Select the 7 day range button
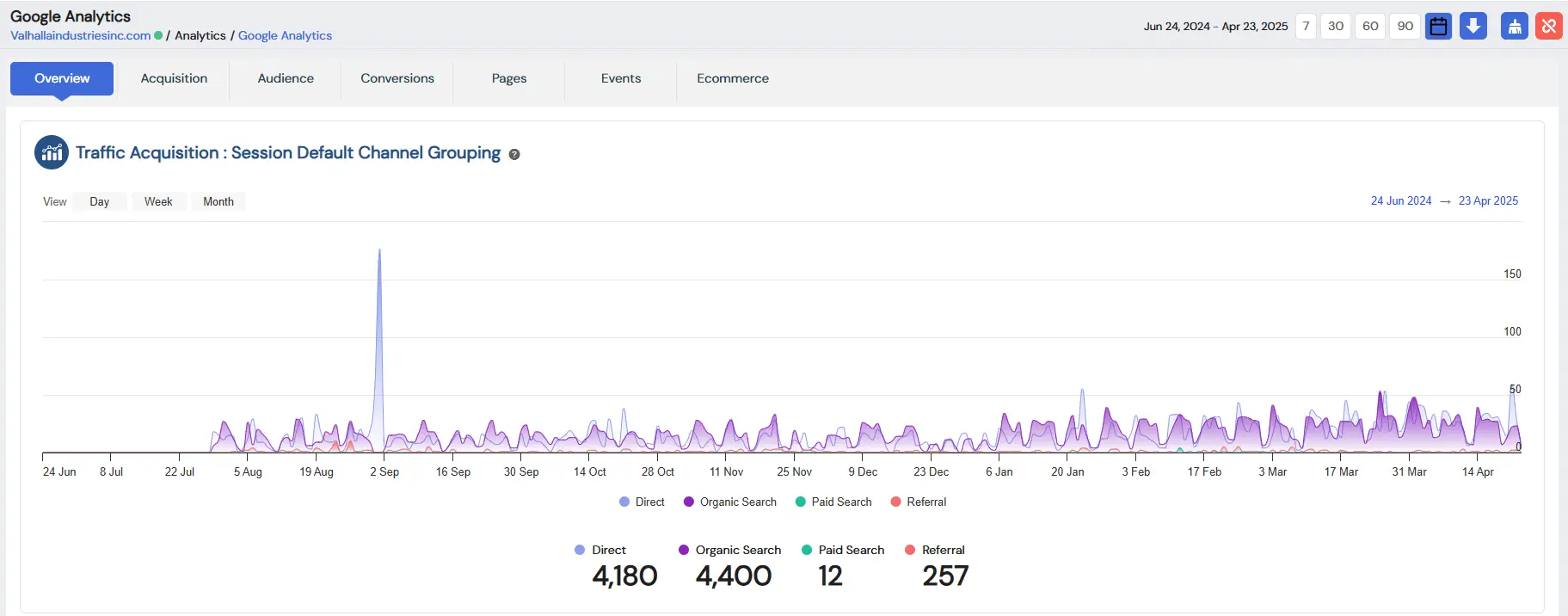 (x=1306, y=26)
